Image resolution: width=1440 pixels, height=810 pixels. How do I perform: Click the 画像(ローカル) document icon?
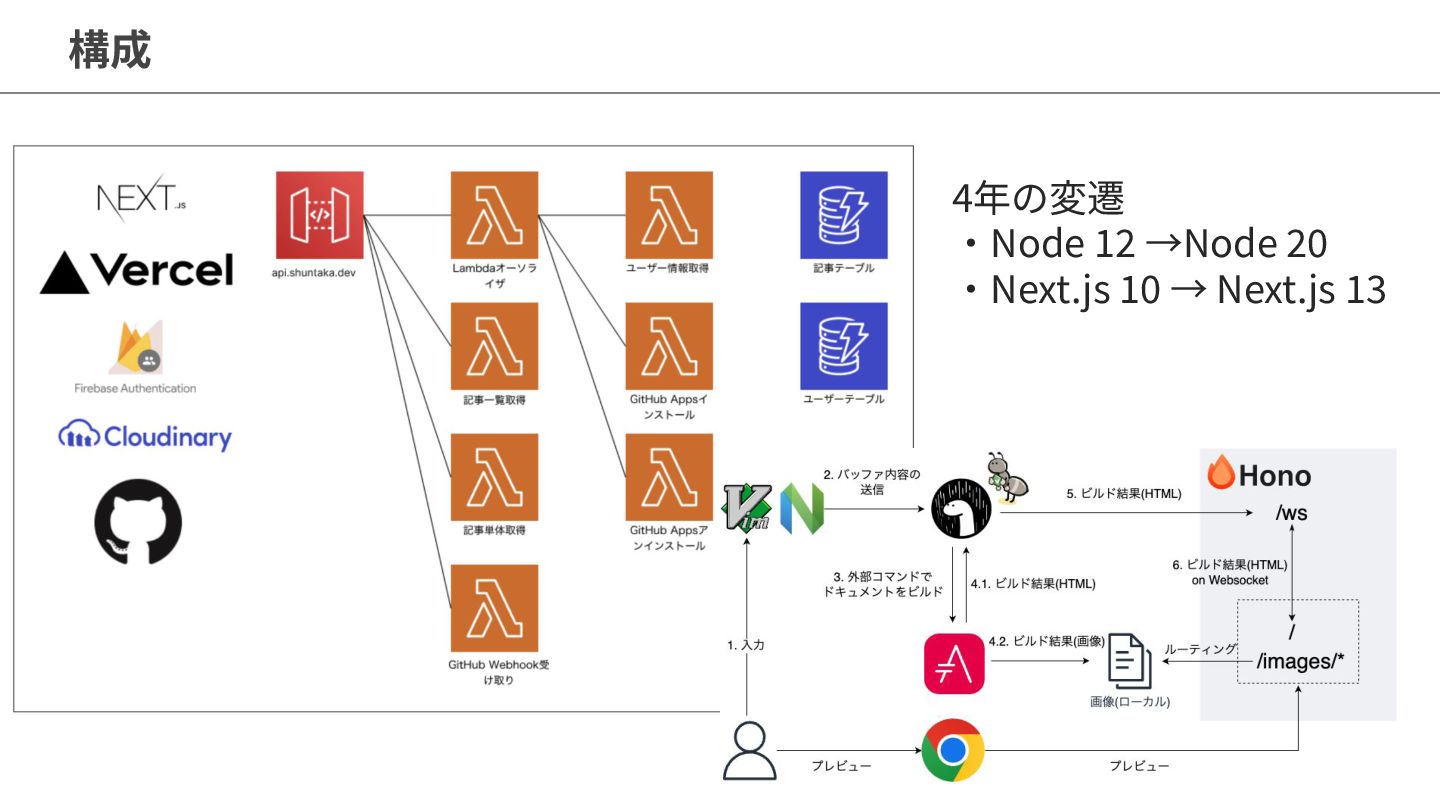[x=1129, y=661]
